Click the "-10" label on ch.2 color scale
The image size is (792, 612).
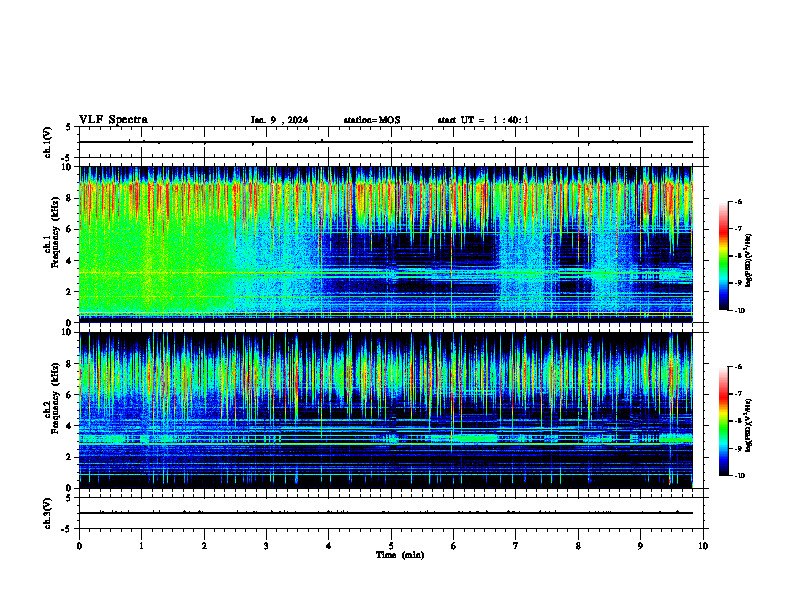point(740,476)
